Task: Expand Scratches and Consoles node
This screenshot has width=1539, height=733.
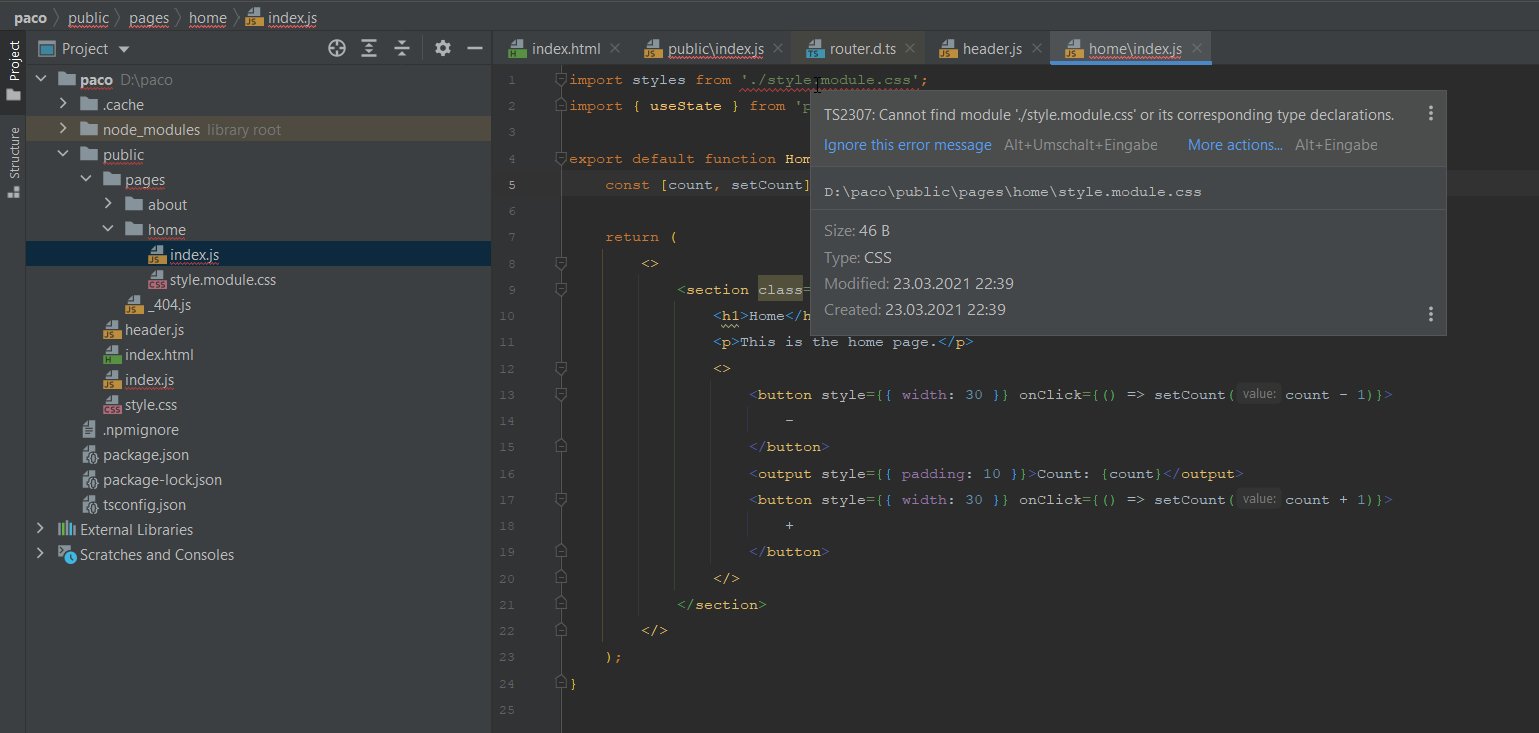Action: (x=41, y=554)
